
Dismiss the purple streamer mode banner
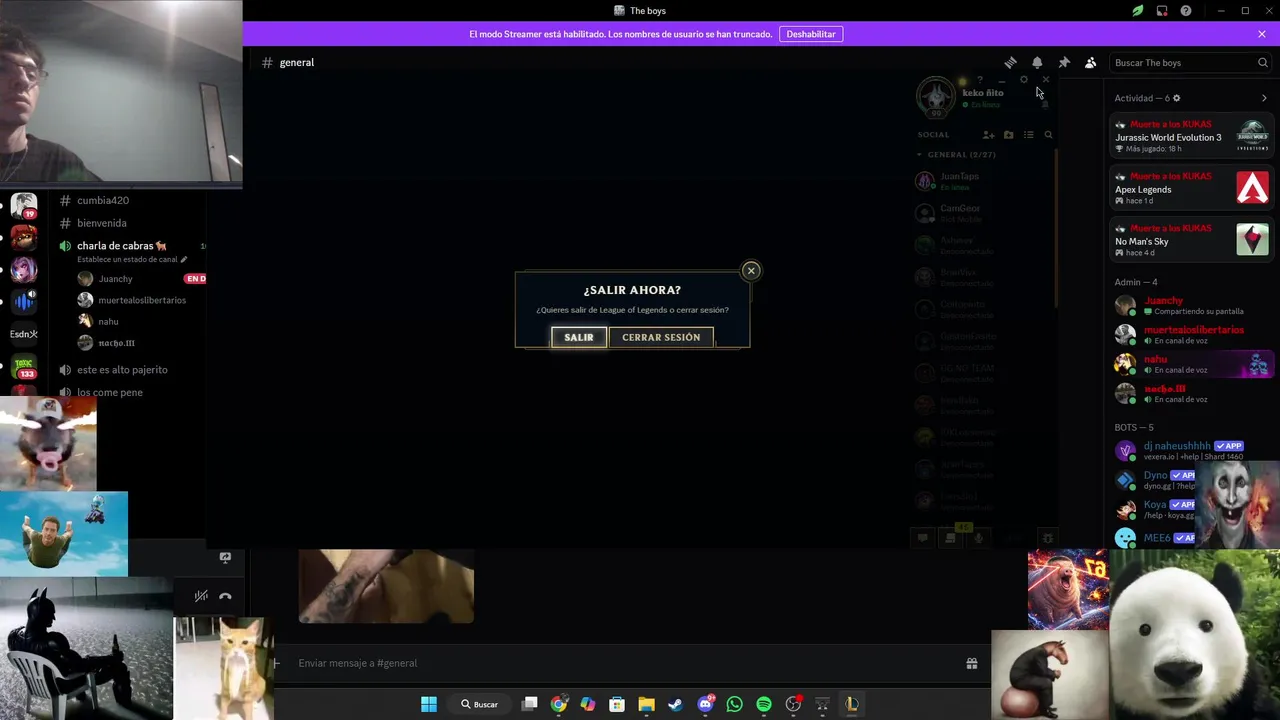1262,34
